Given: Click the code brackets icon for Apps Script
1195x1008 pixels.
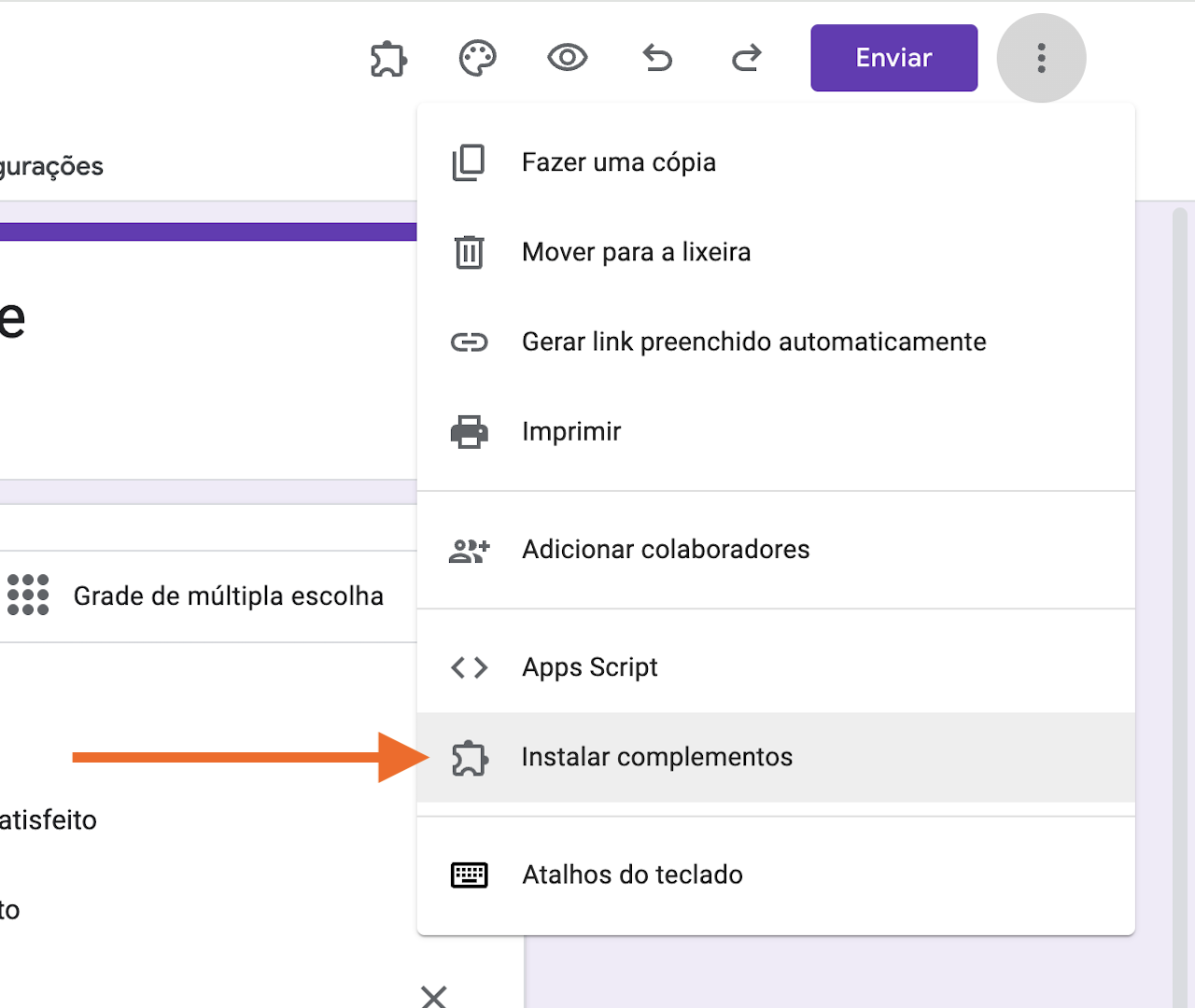Looking at the screenshot, I should pos(469,666).
